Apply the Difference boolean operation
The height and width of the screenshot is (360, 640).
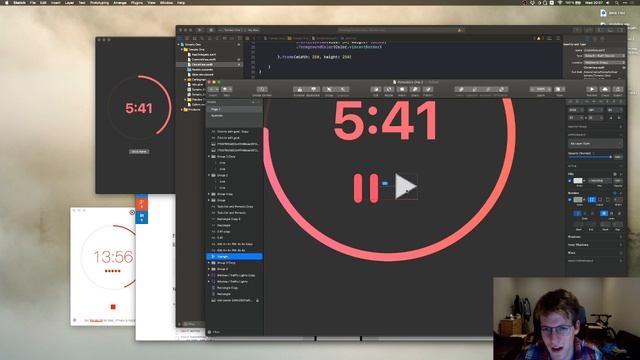pyautogui.click(x=502, y=89)
